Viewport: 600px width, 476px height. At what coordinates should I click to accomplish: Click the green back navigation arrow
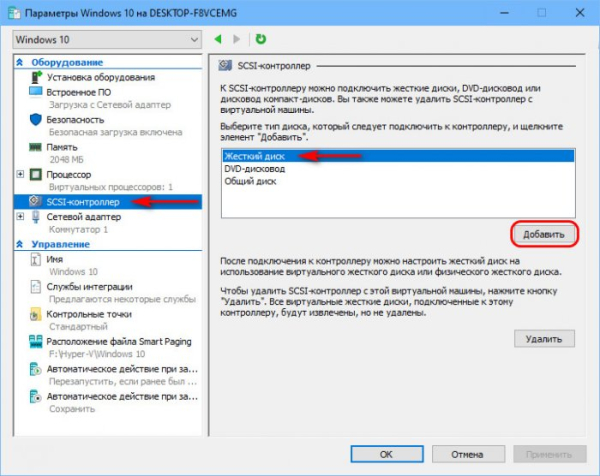219,39
